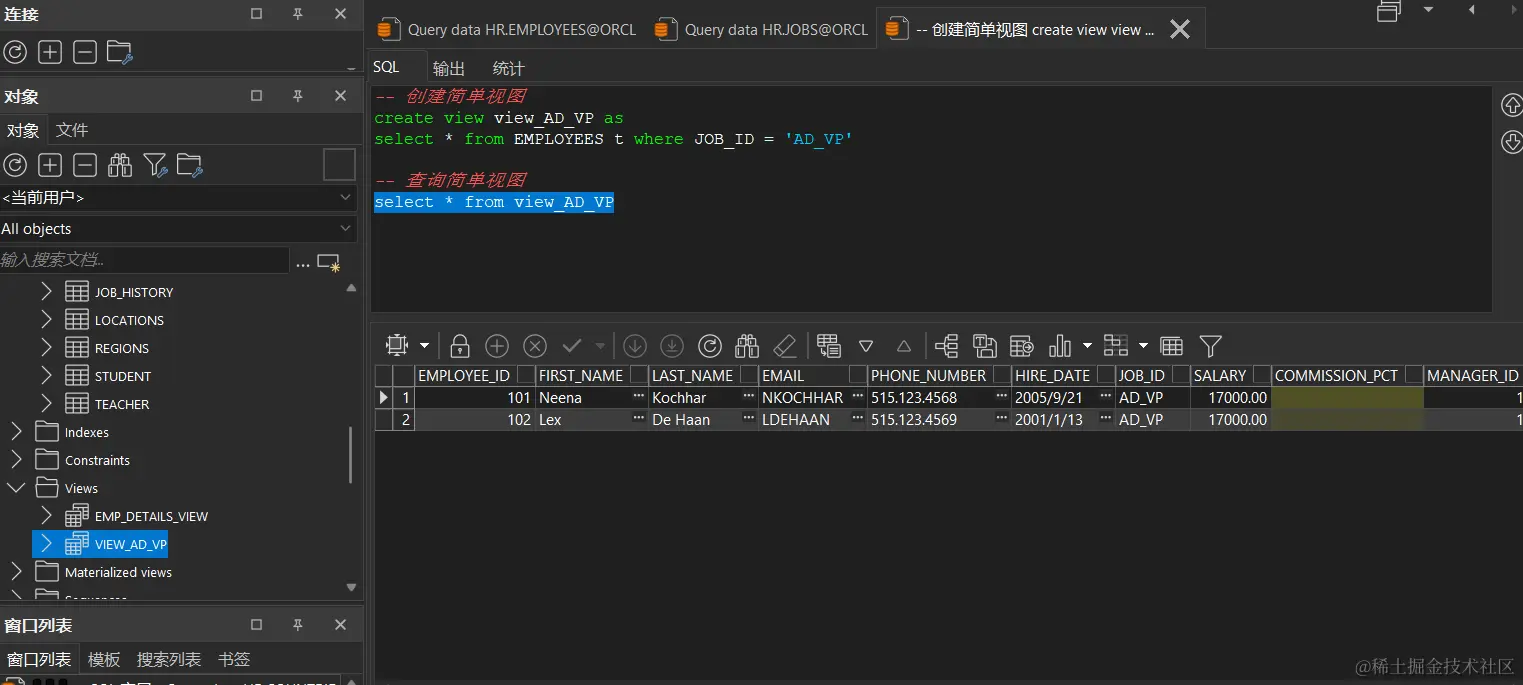Refresh the object browser in 对象 panel
Screen dimensions: 1523x685
pos(15,165)
